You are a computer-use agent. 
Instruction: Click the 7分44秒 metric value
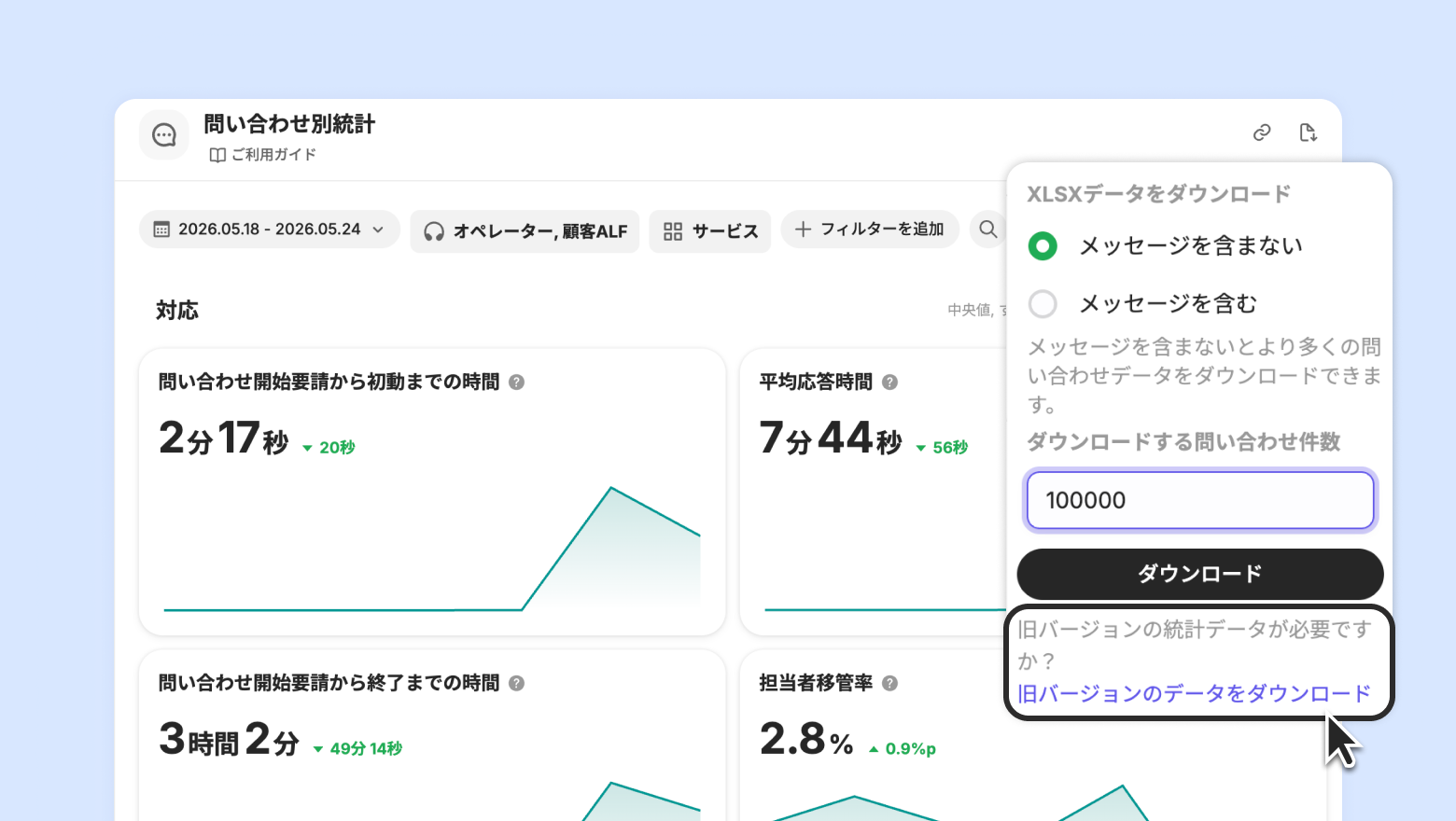click(831, 438)
